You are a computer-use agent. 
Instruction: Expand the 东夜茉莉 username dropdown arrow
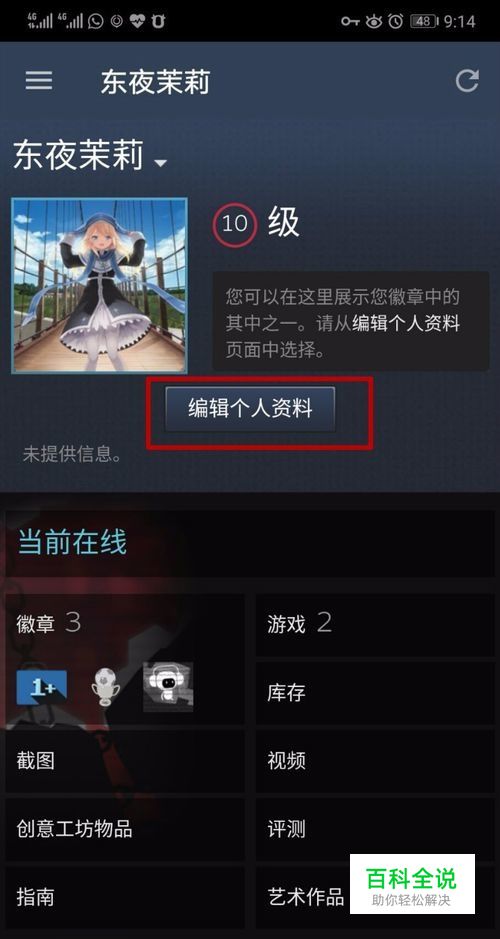pos(160,163)
